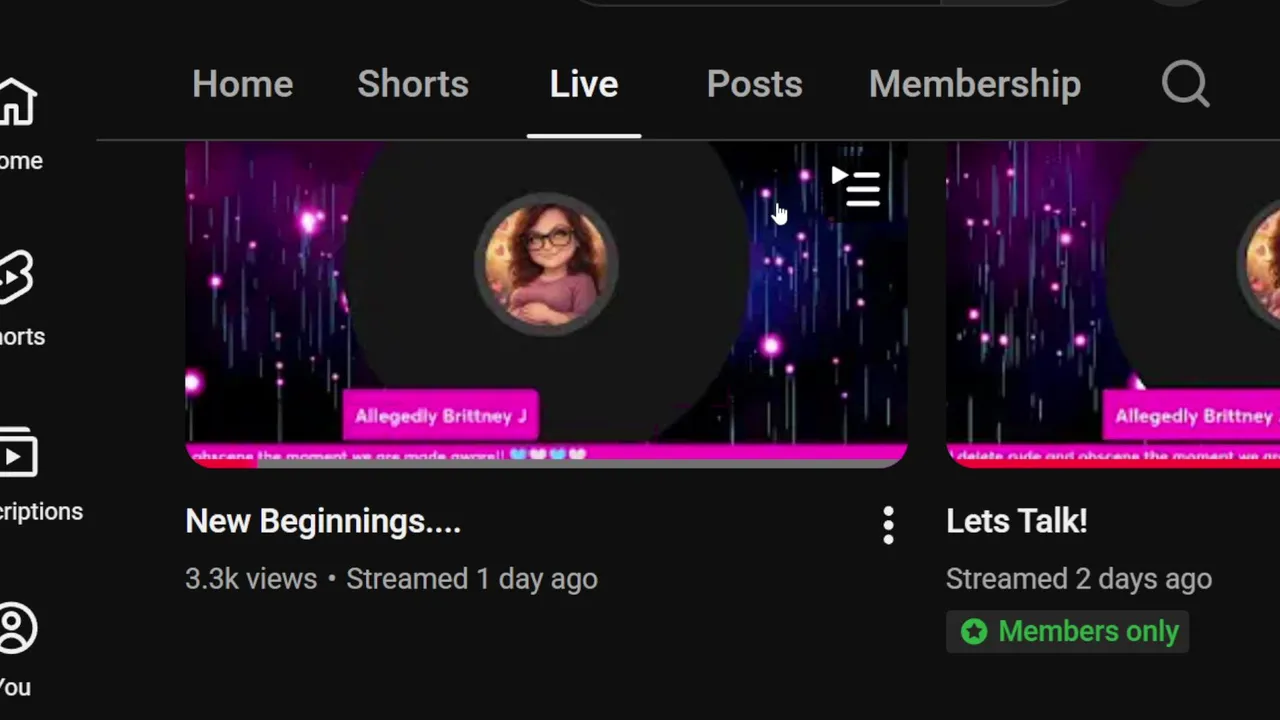1280x720 pixels.
Task: Play the New Beginnings stream thumbnail
Action: [x=546, y=304]
